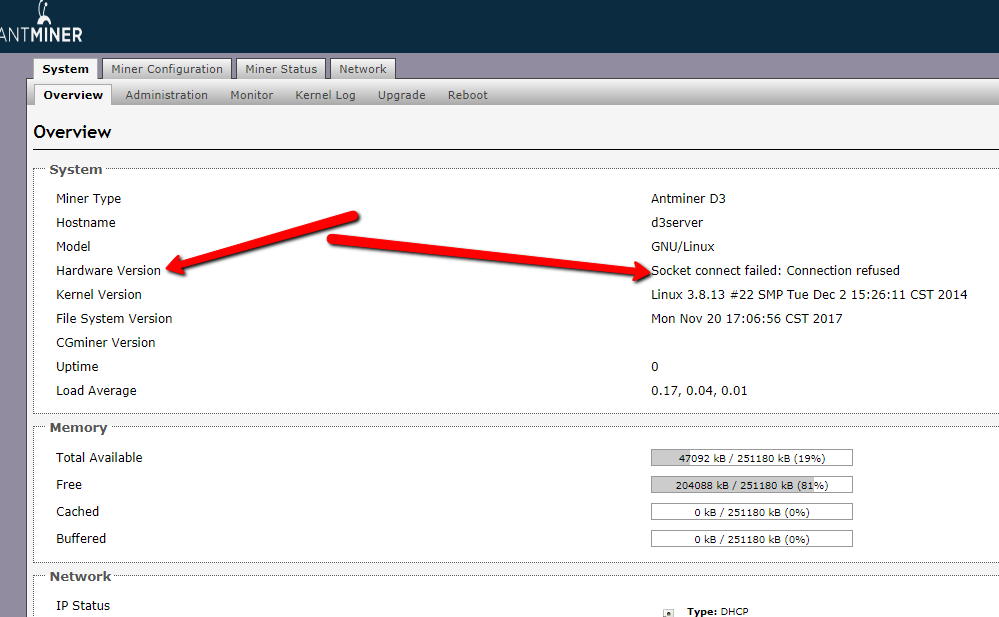
Task: Open the Miner Configuration tab
Action: [167, 69]
